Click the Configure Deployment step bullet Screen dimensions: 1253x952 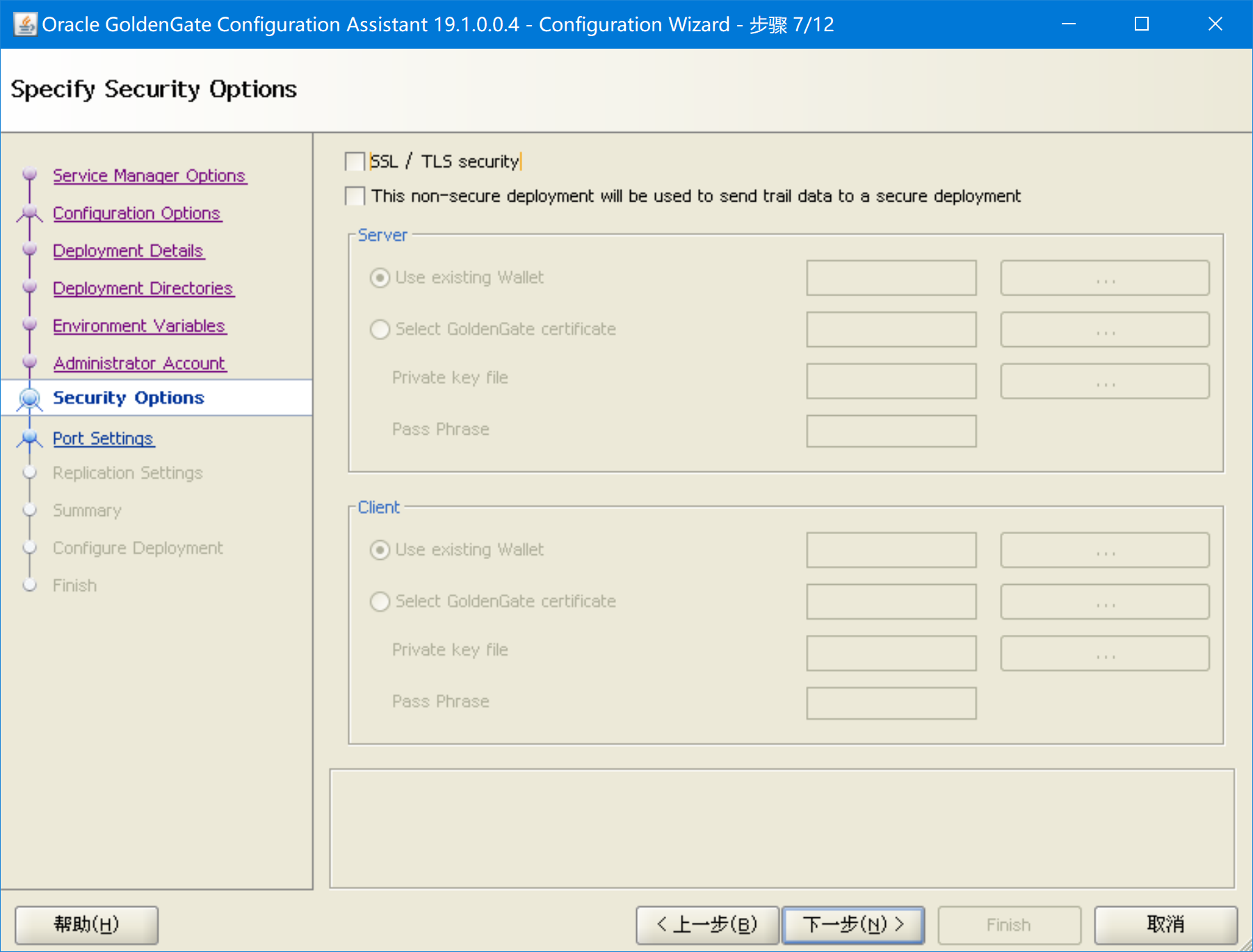tap(29, 547)
